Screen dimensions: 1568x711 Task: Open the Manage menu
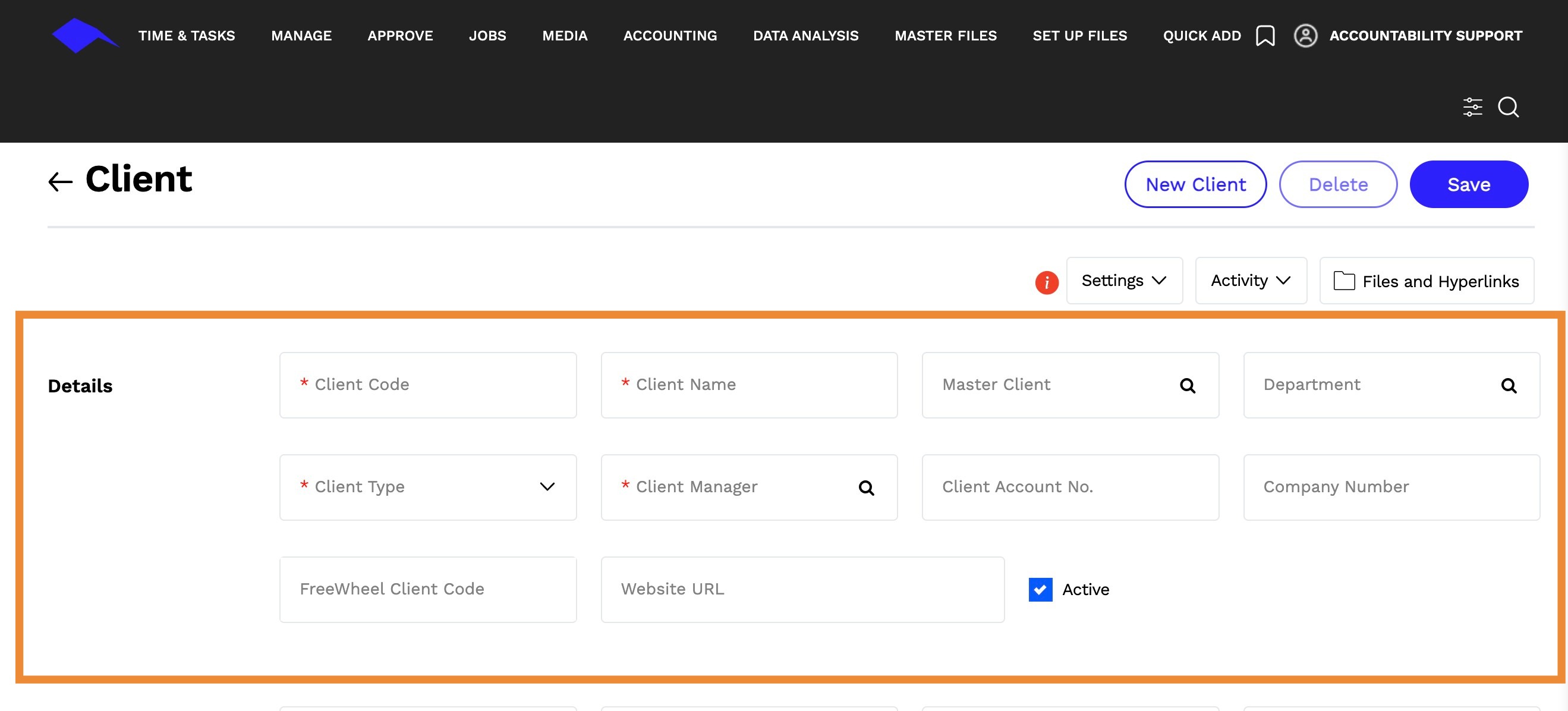(301, 36)
